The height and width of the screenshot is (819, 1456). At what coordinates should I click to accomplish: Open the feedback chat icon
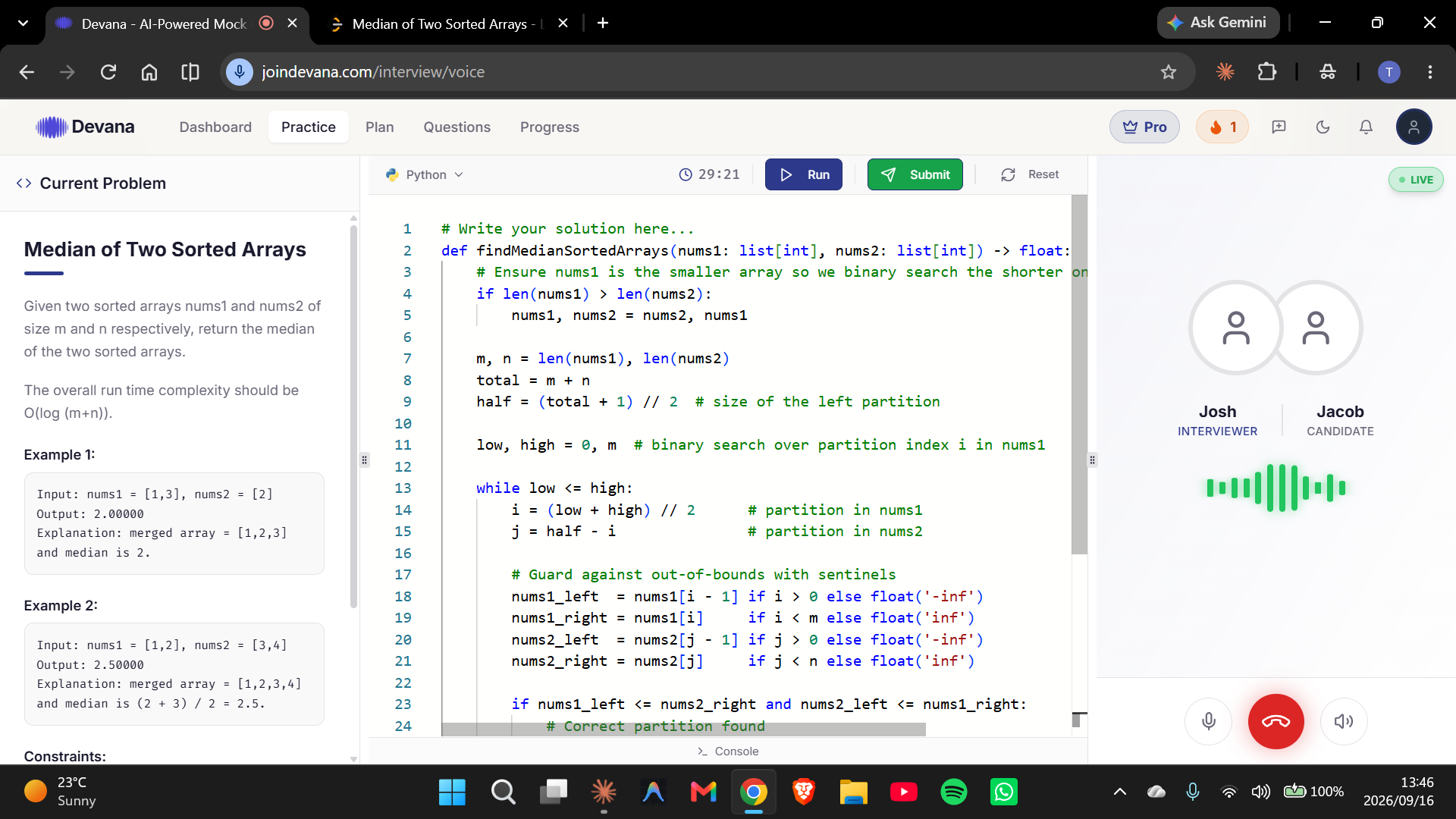(x=1279, y=127)
